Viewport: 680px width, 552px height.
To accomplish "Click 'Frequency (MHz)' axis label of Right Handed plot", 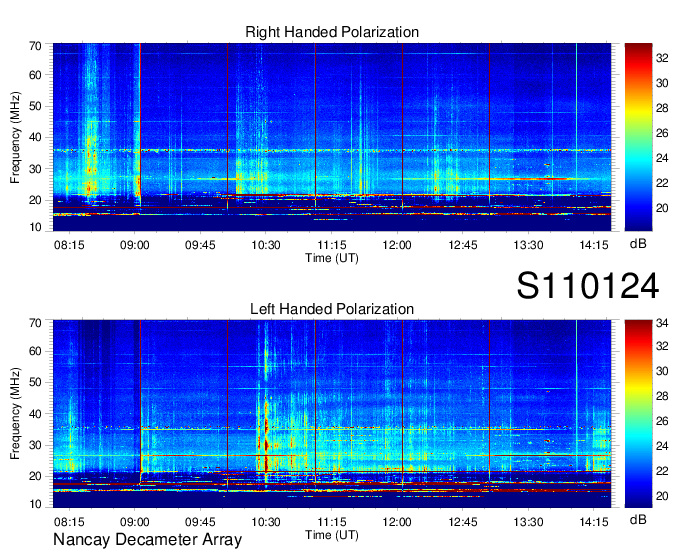I will point(15,137).
